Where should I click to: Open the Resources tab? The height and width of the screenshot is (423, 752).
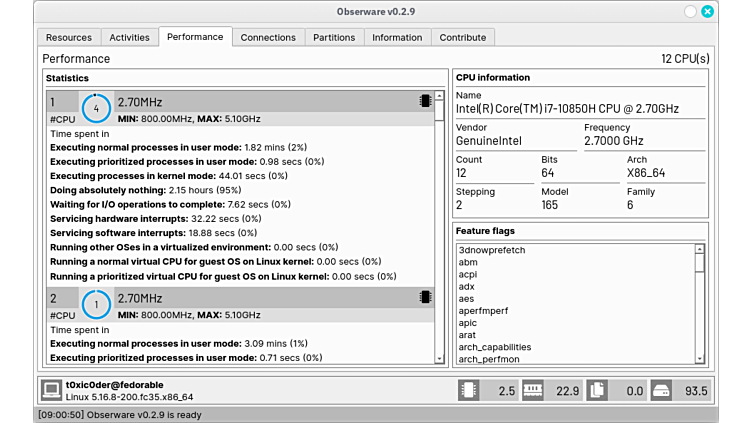point(69,37)
